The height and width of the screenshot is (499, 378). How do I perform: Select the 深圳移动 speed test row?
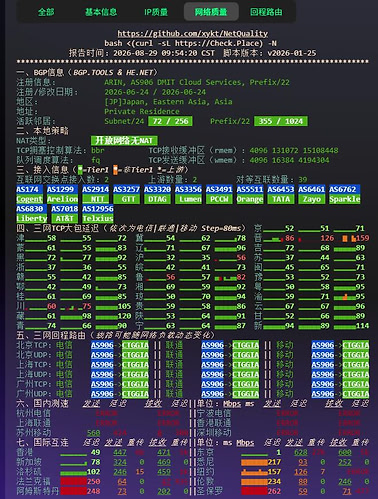[283, 433]
